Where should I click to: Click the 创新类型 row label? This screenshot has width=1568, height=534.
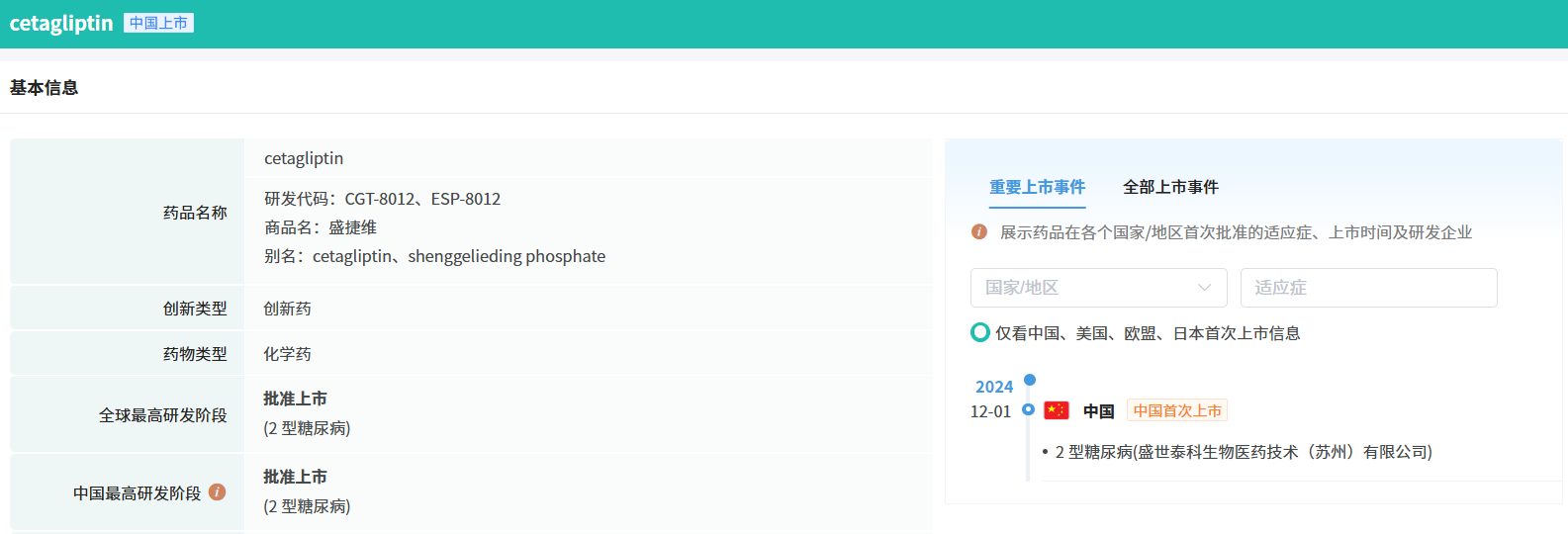pyautogui.click(x=195, y=309)
